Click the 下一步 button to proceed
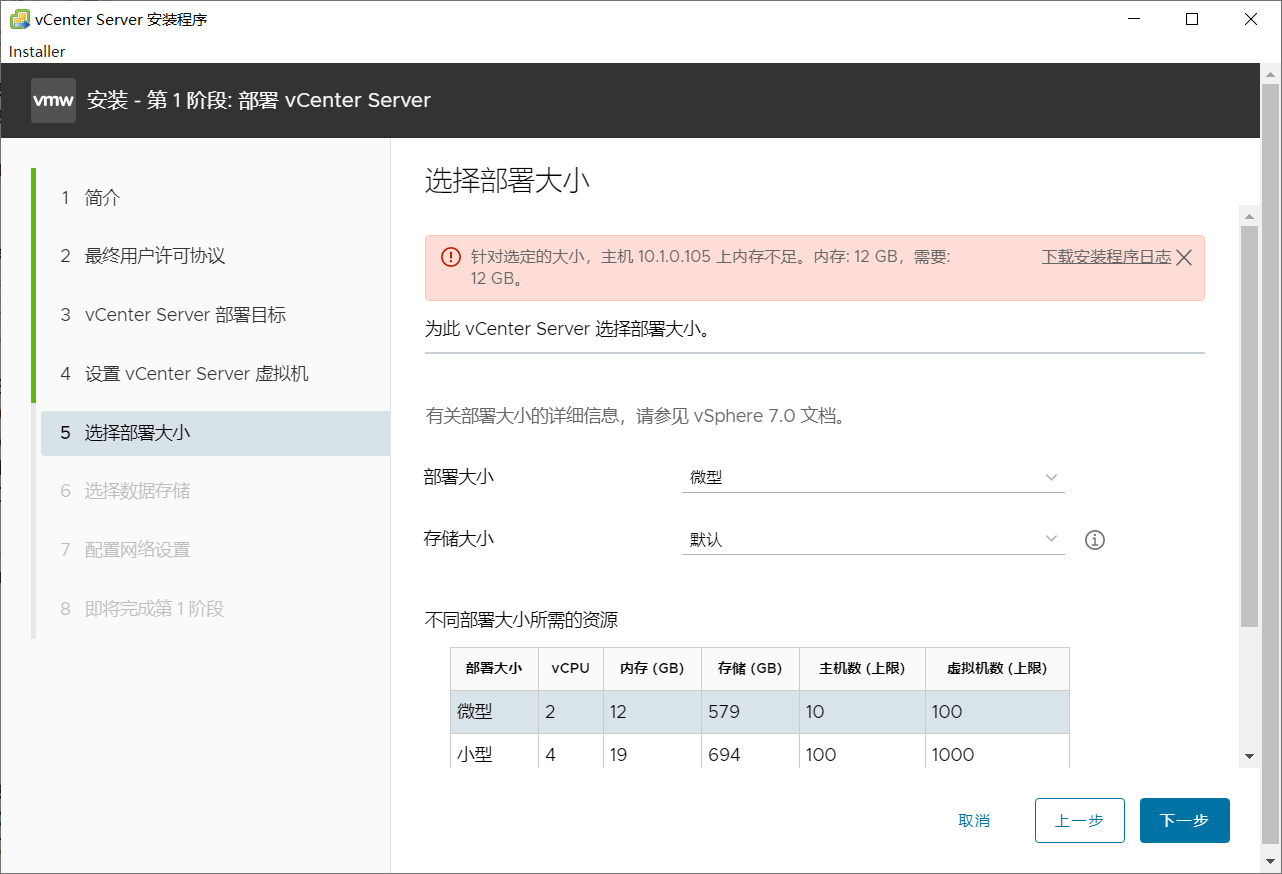The image size is (1282, 874). tap(1184, 820)
